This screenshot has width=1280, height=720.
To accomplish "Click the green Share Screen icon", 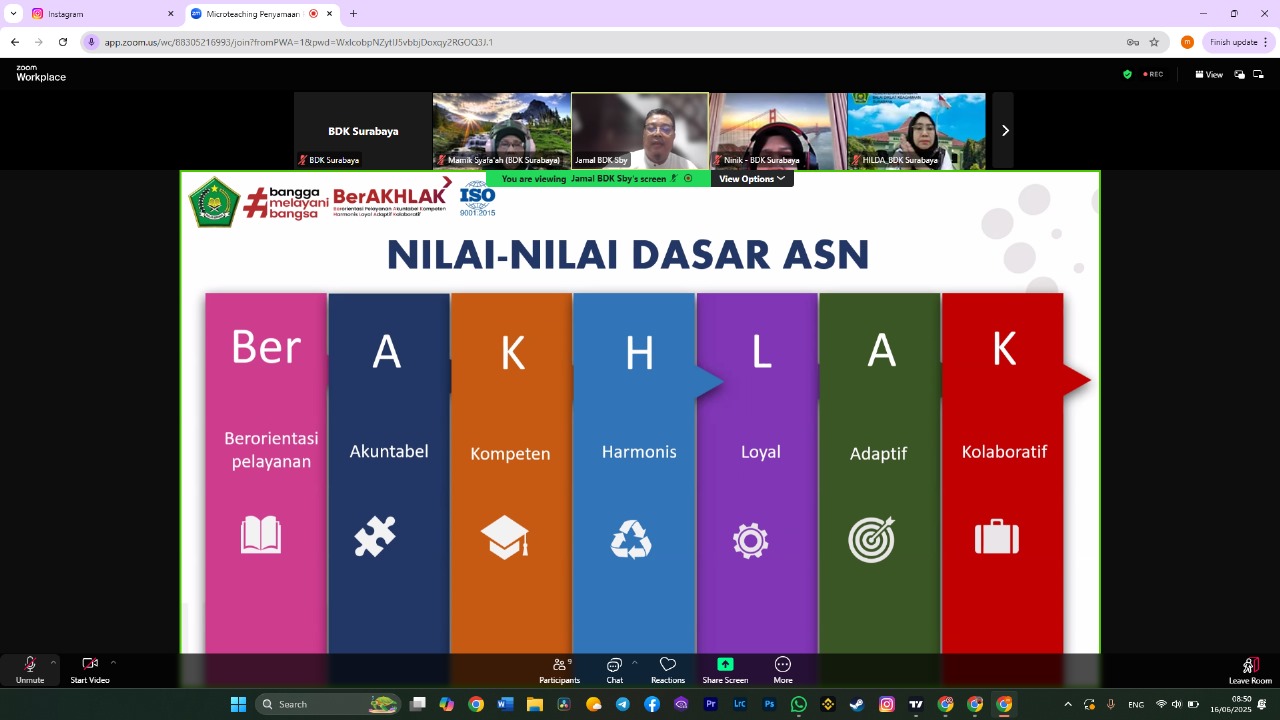I will point(725,665).
